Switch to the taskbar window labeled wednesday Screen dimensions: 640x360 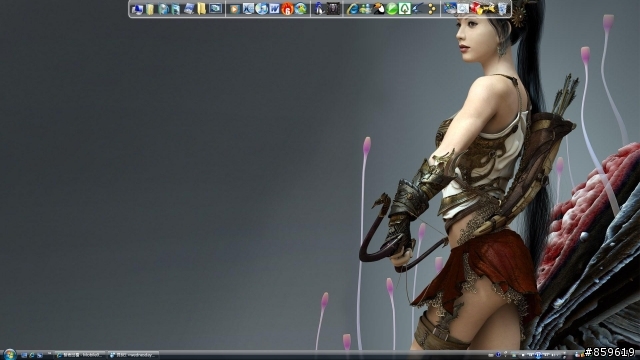133,355
